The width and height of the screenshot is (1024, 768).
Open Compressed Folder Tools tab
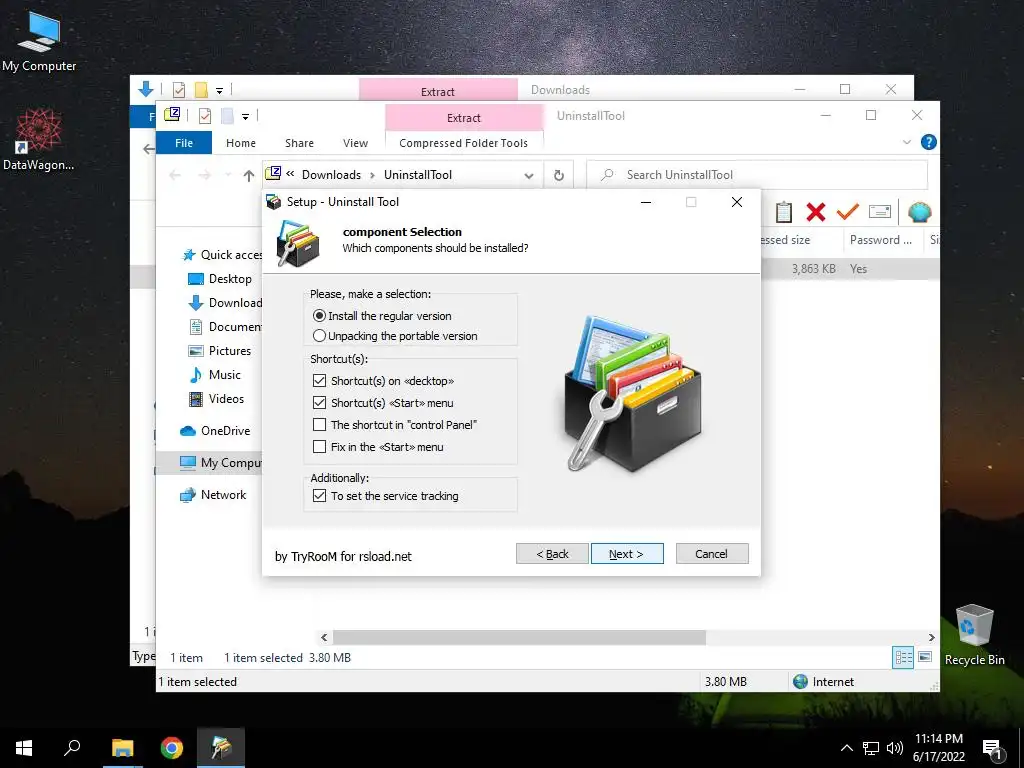tap(463, 142)
